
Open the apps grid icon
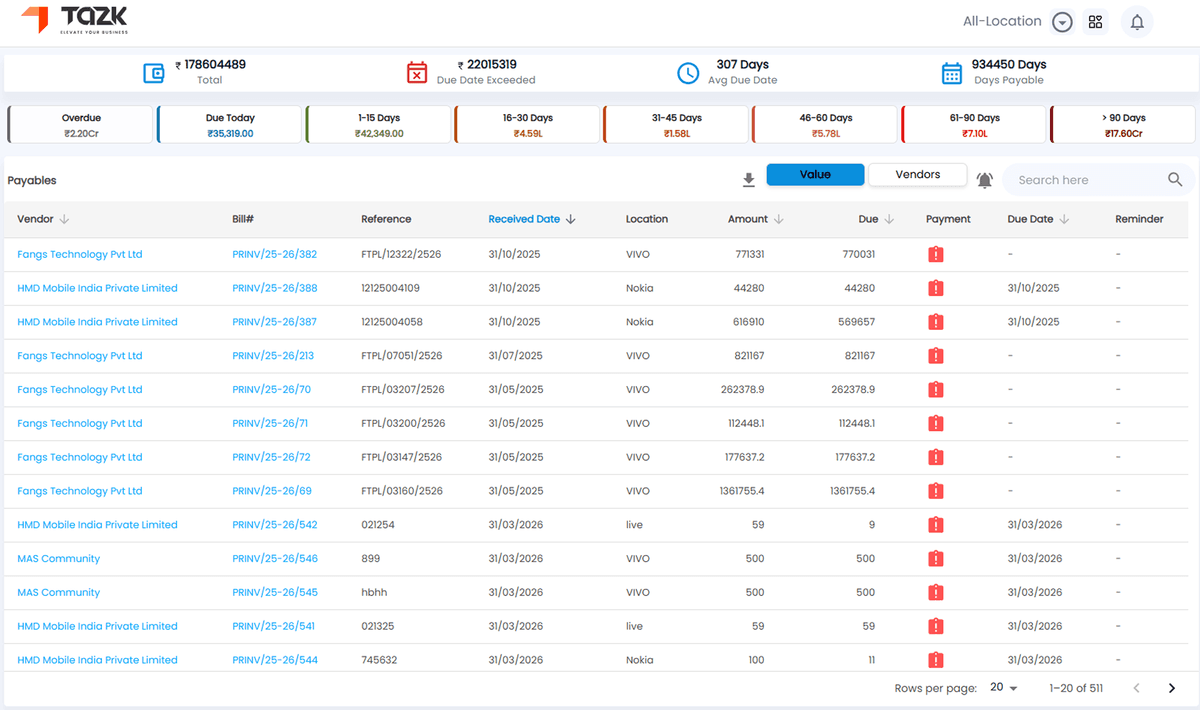[1095, 22]
